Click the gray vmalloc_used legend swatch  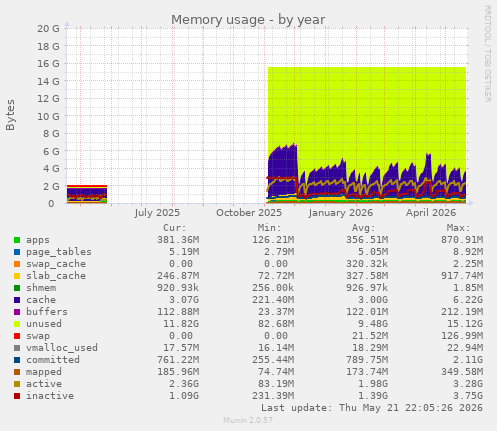17,348
